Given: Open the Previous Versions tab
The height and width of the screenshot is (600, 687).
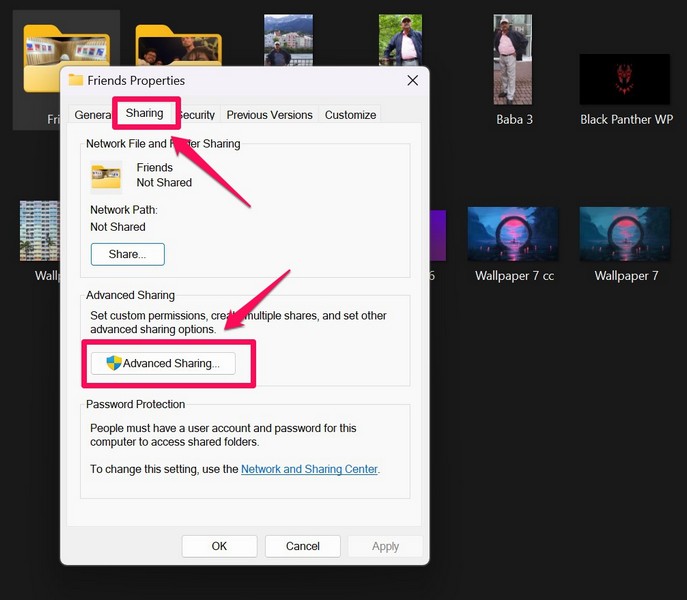Looking at the screenshot, I should [269, 115].
